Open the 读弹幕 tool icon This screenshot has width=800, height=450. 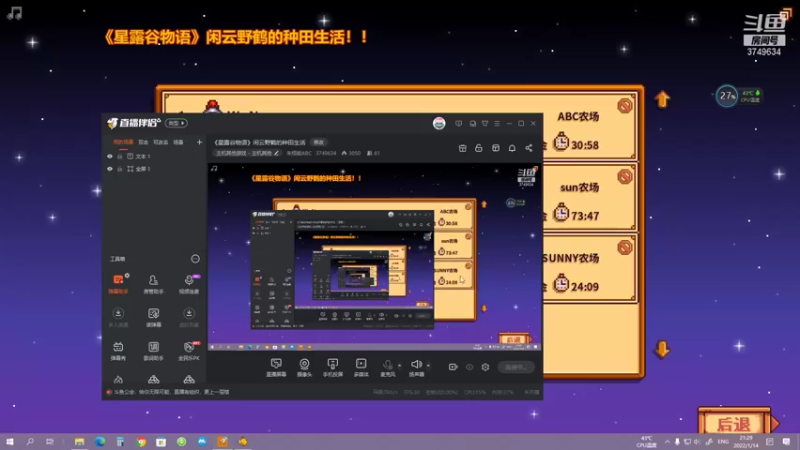pyautogui.click(x=153, y=317)
